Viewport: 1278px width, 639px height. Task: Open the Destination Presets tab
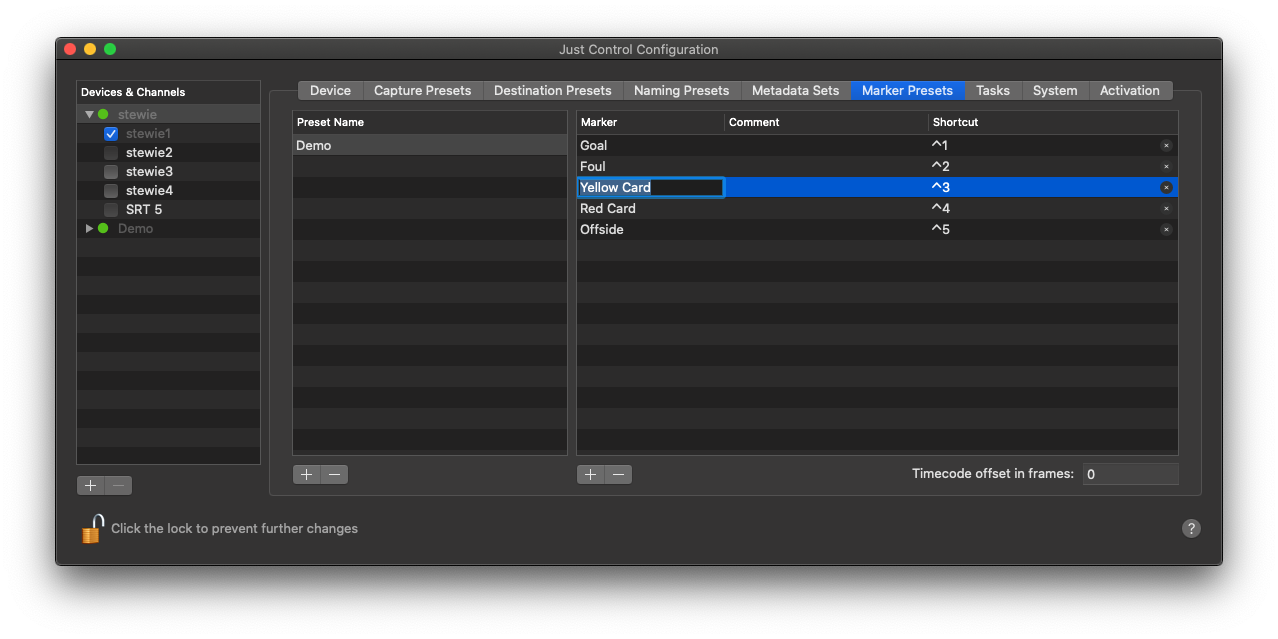552,90
